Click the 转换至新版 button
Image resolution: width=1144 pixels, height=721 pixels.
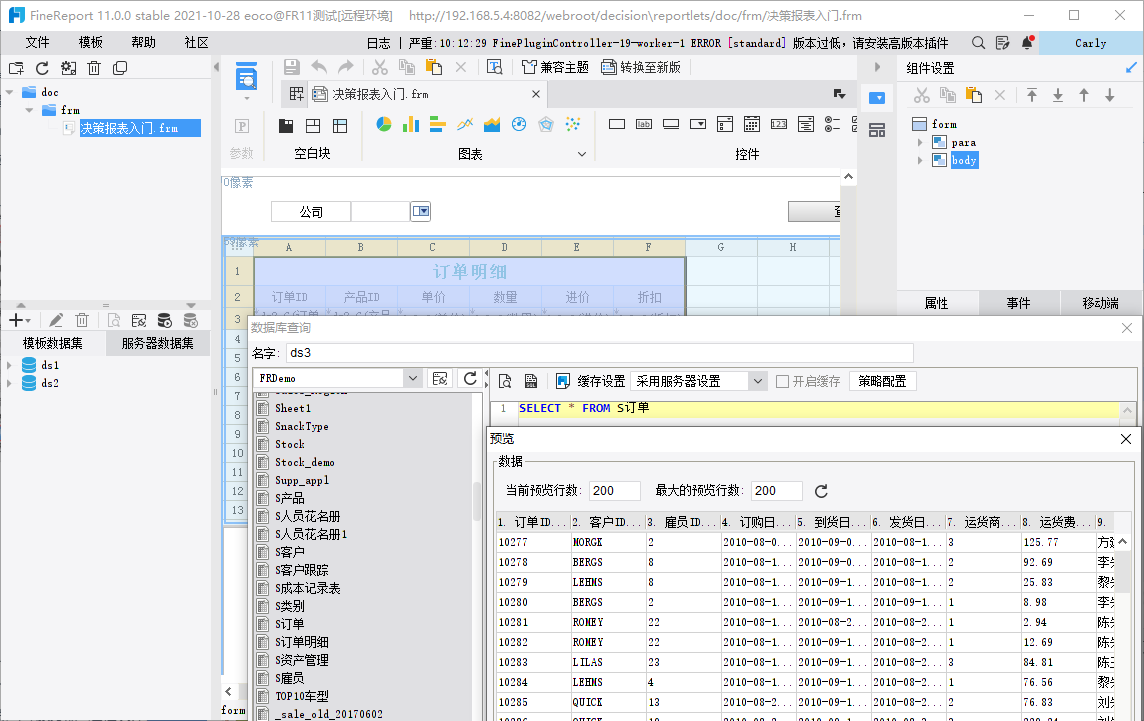pos(641,67)
